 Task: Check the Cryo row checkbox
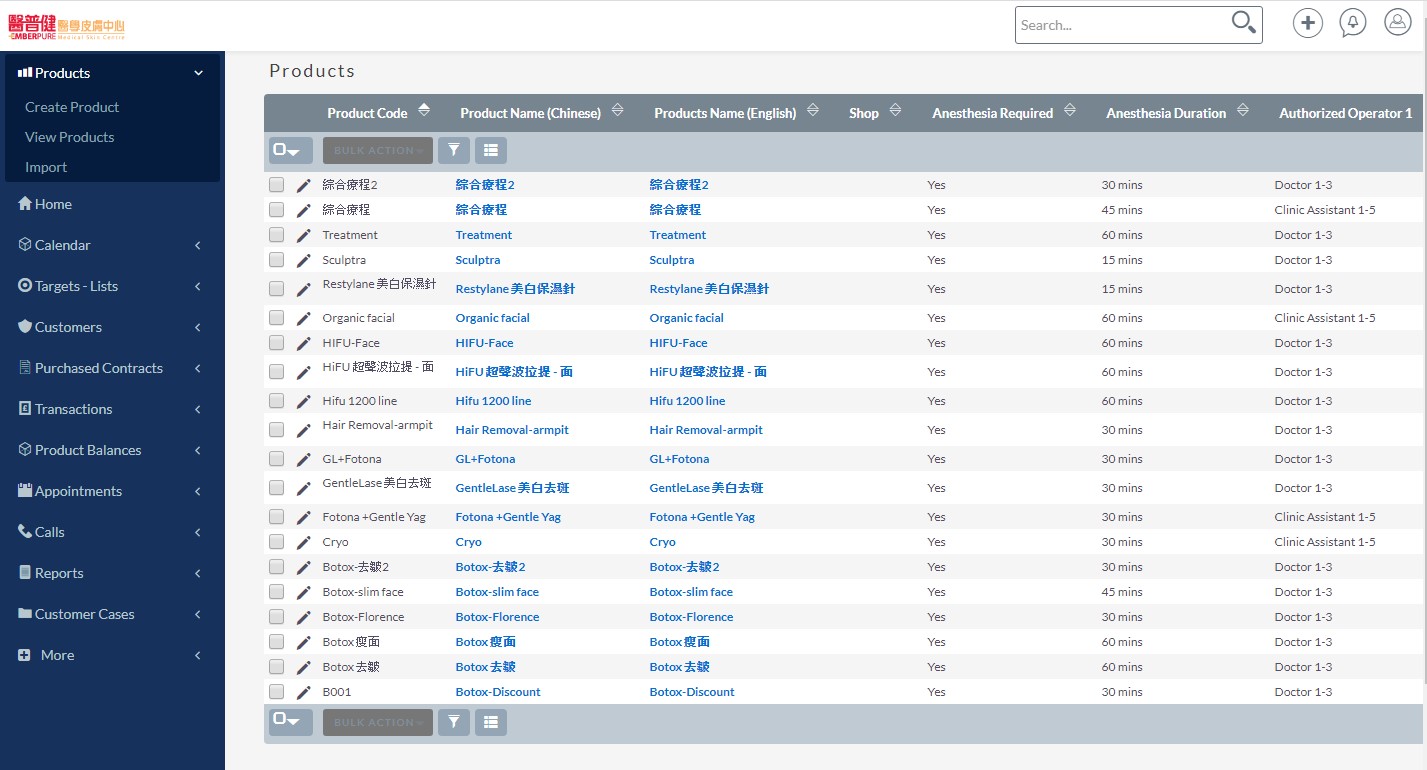276,542
